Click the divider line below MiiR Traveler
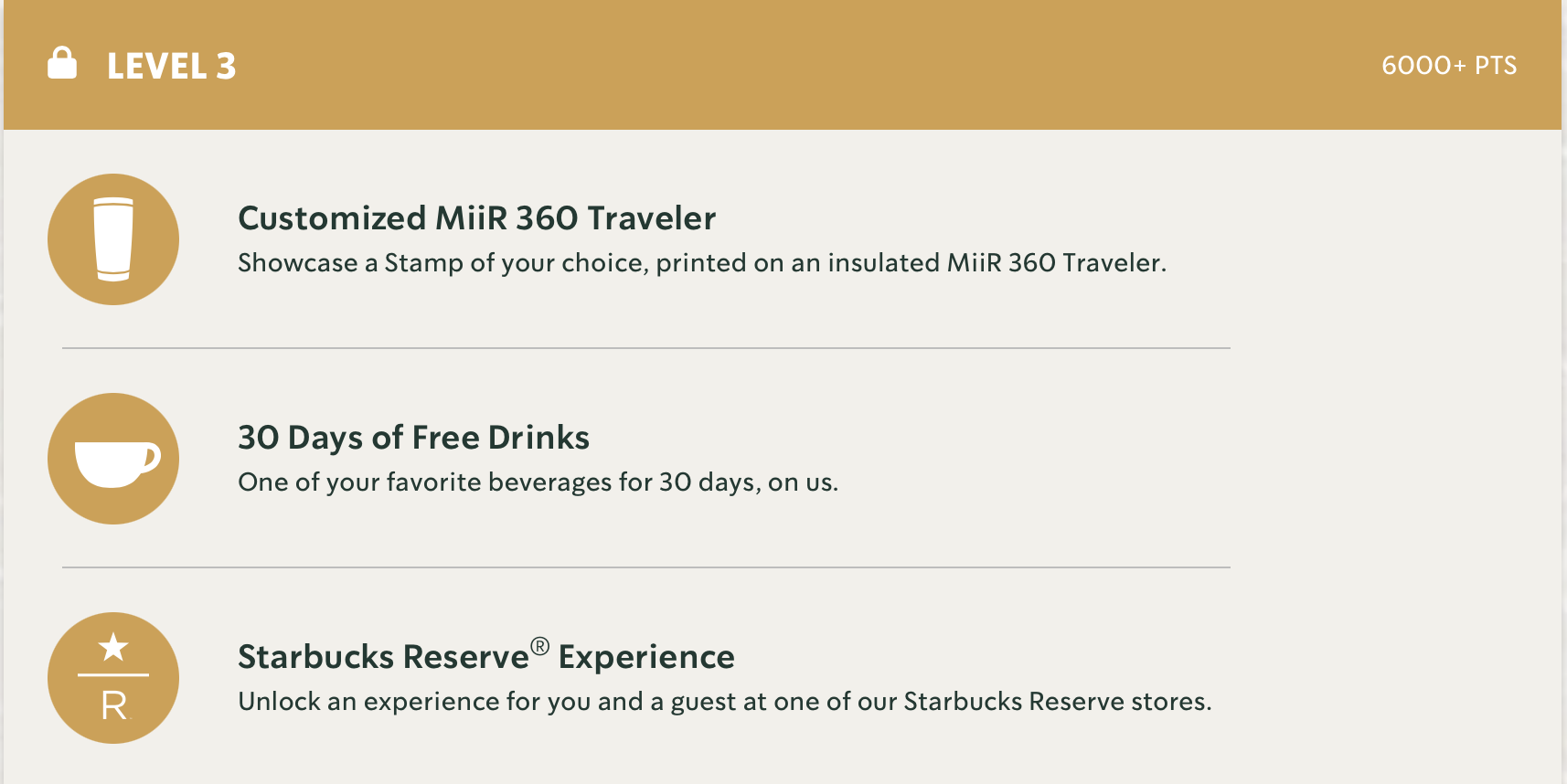1567x784 pixels. 645,348
